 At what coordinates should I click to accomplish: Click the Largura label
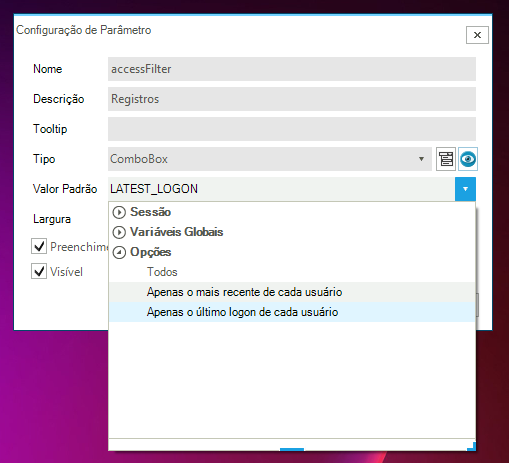coord(52,219)
